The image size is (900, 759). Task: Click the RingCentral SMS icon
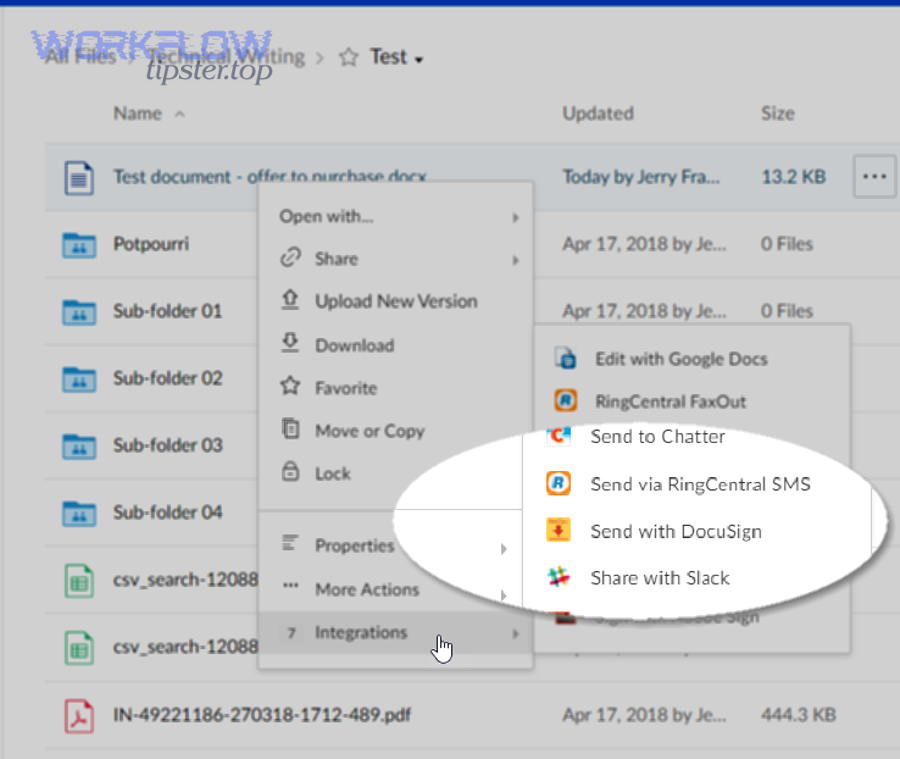[558, 483]
